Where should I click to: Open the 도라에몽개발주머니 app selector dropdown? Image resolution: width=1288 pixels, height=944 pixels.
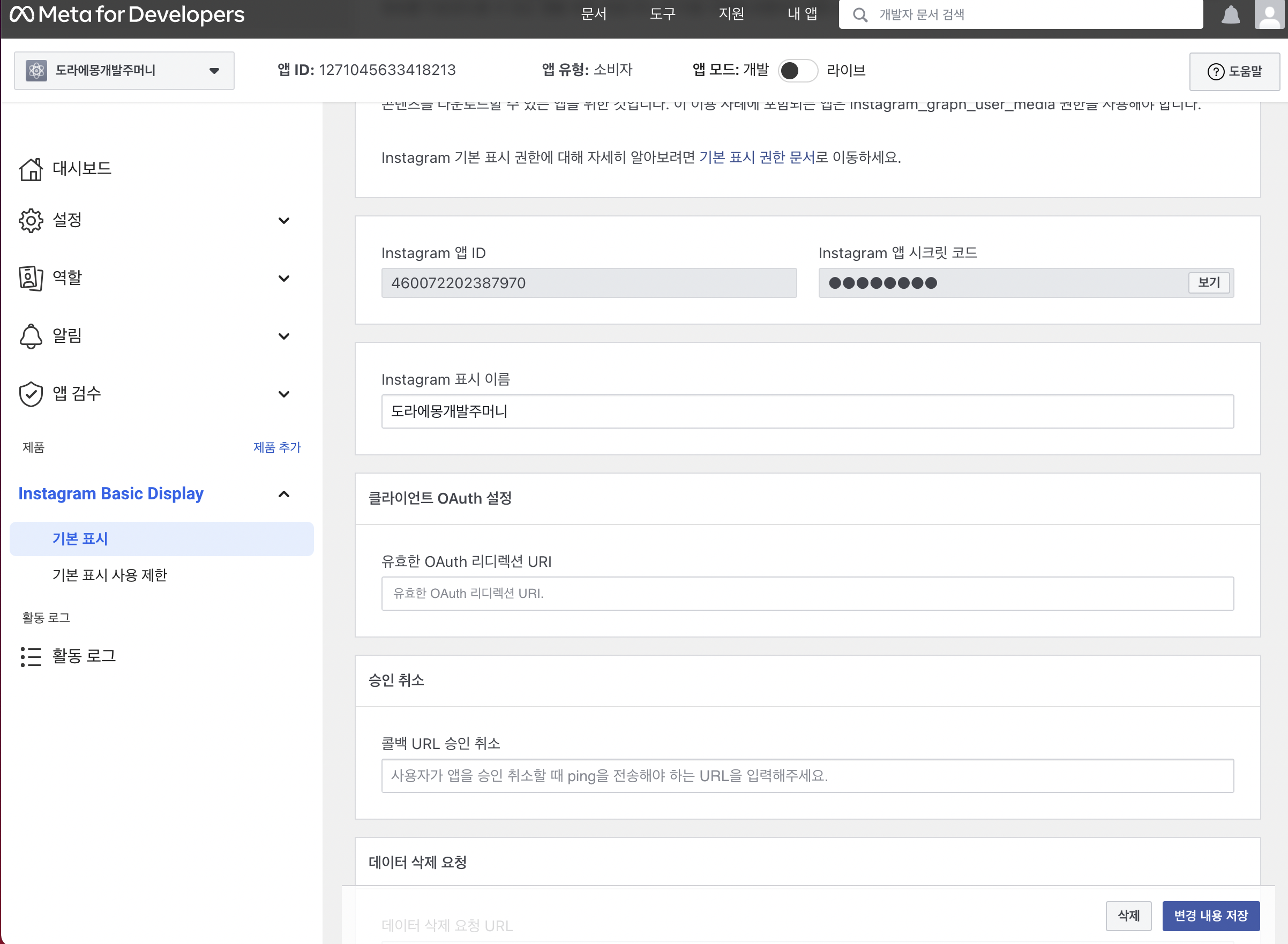(124, 71)
